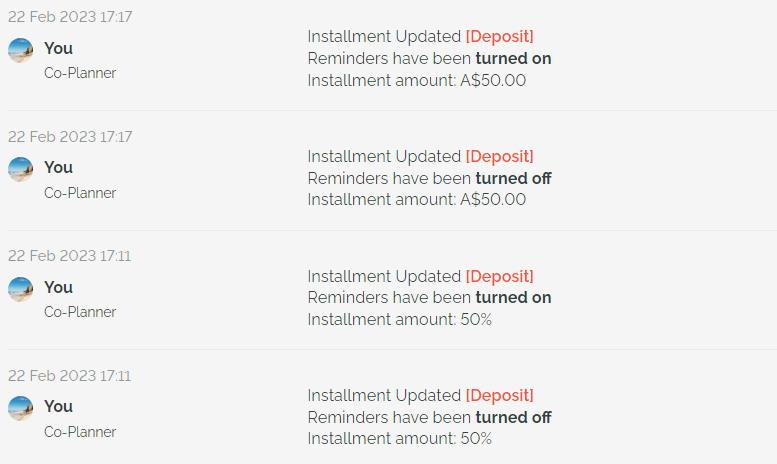The height and width of the screenshot is (464, 777).
Task: Click 'Co-Planner' label in top entry
Action: coord(80,73)
